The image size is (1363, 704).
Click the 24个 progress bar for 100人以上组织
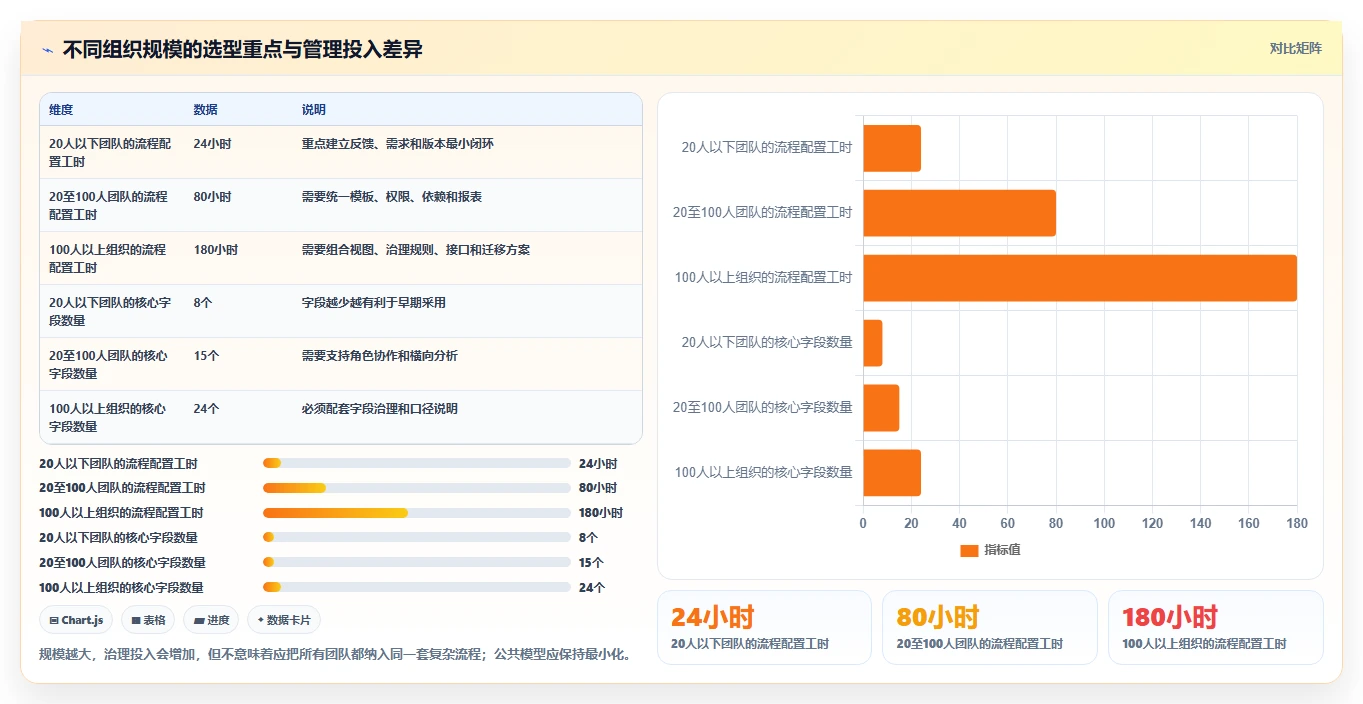416,587
